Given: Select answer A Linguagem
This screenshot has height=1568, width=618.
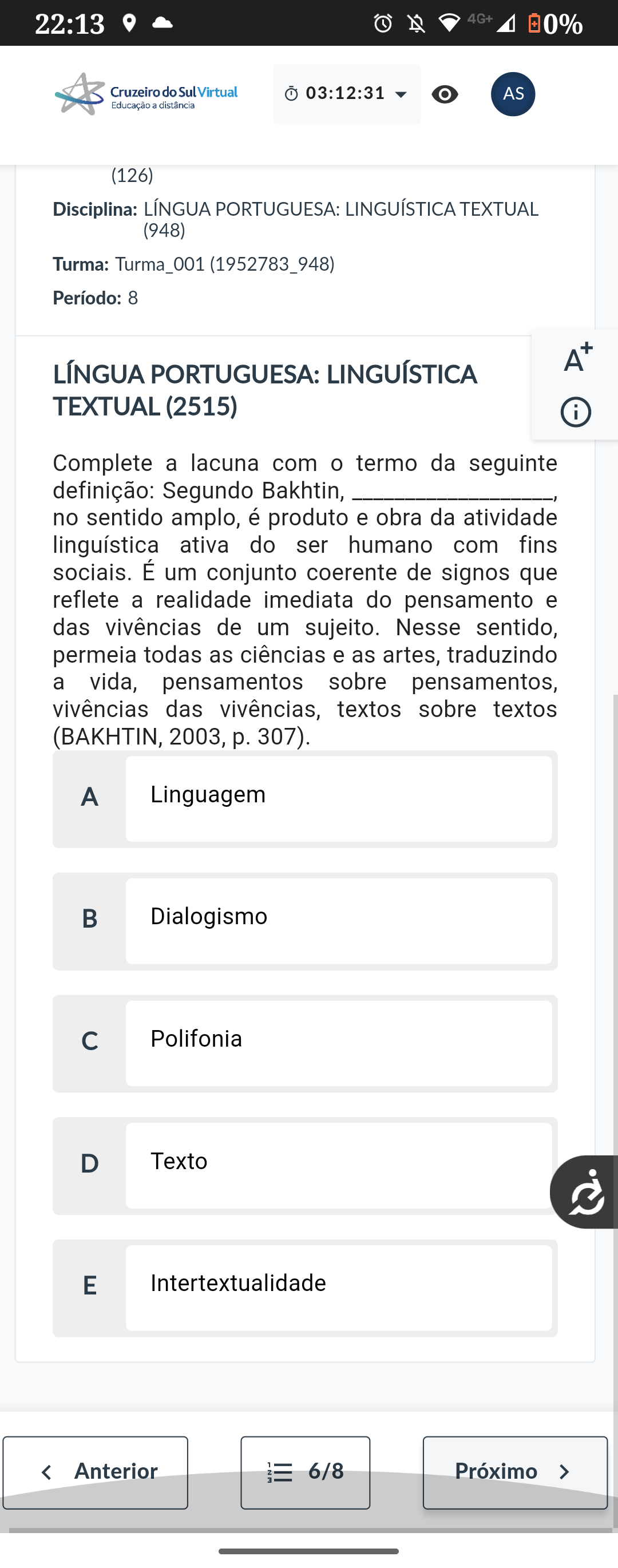Looking at the screenshot, I should coord(338,799).
